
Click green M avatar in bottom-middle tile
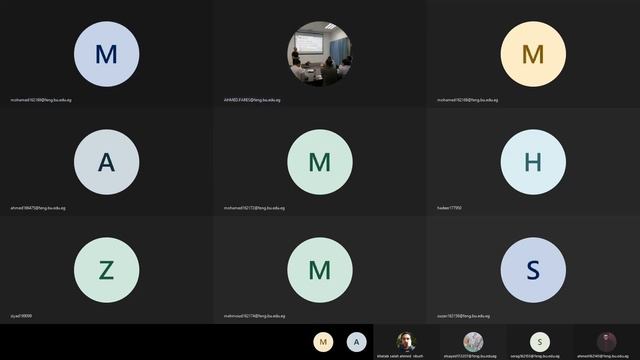320,270
